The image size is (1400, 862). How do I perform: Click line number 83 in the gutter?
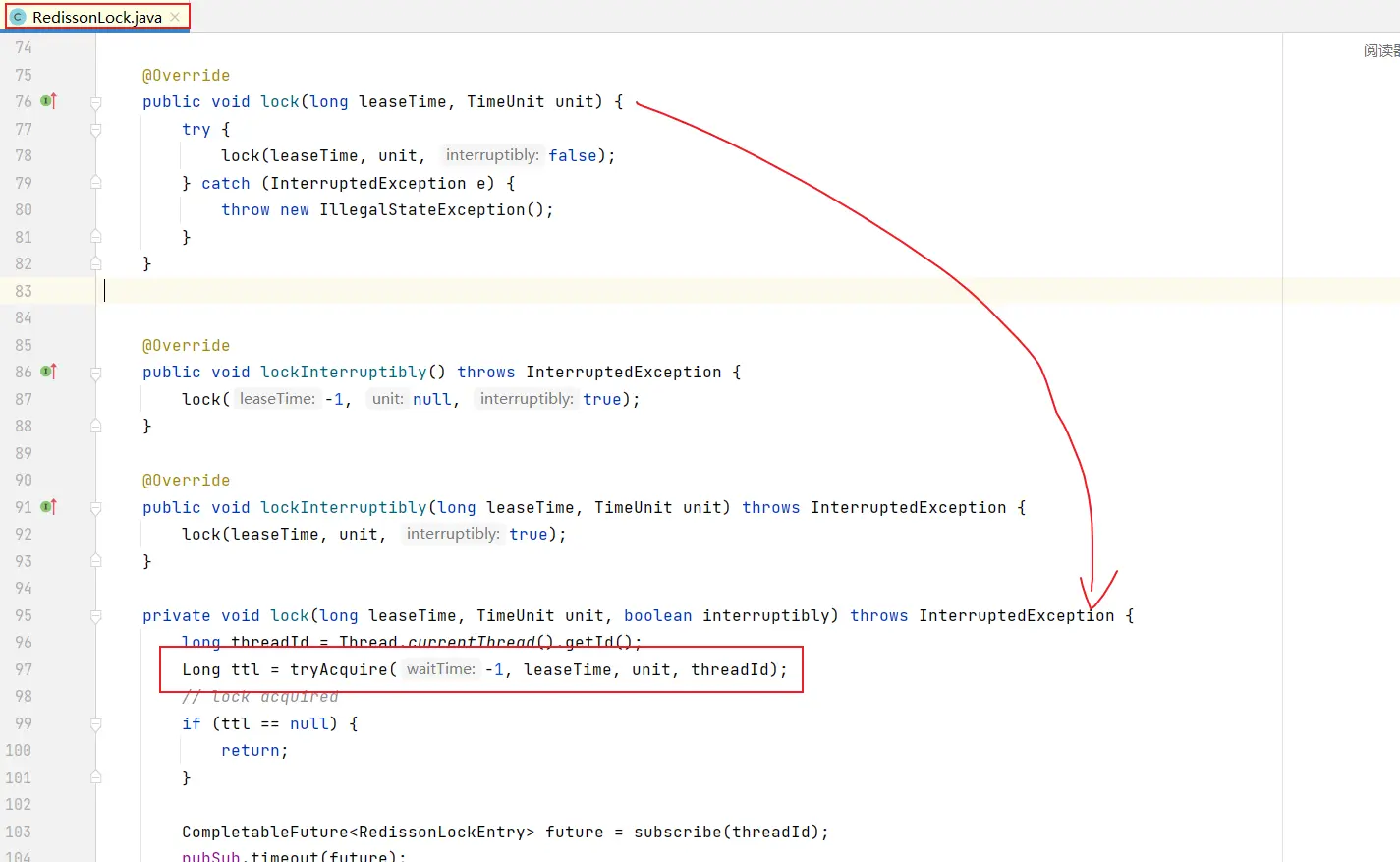tap(24, 291)
